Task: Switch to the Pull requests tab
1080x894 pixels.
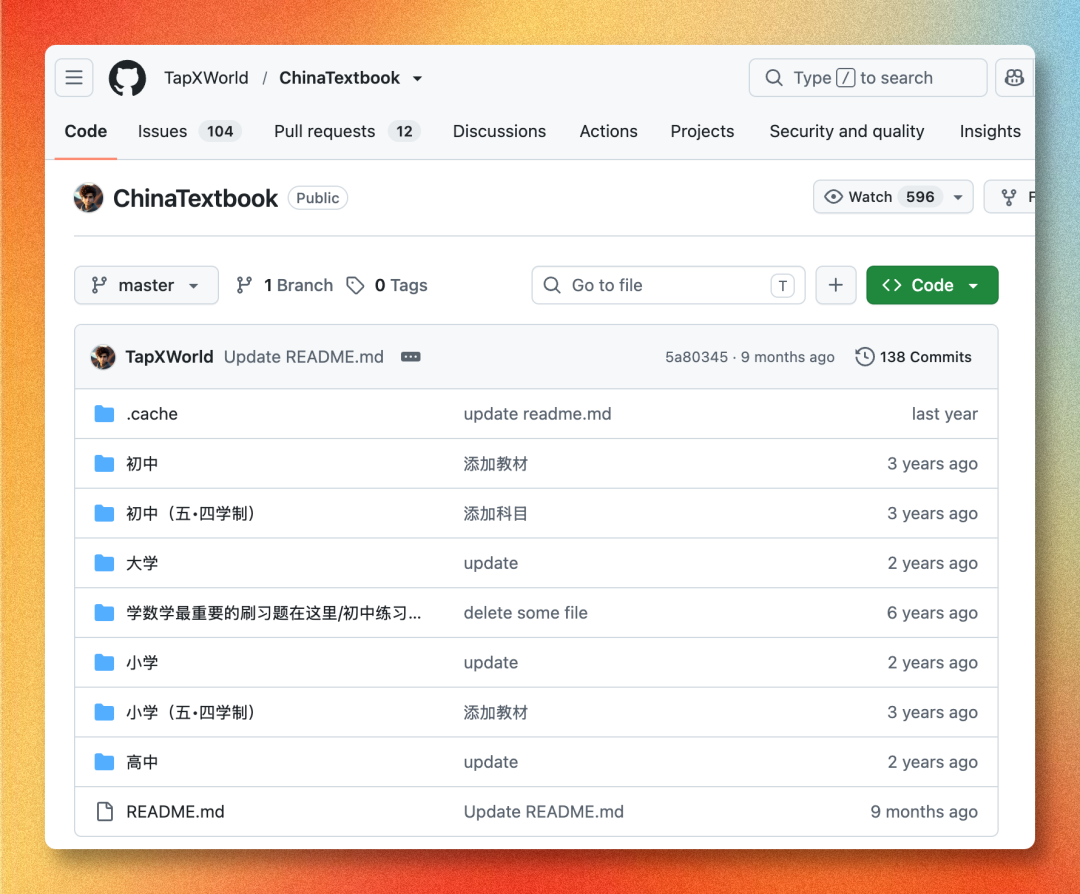Action: coord(347,131)
